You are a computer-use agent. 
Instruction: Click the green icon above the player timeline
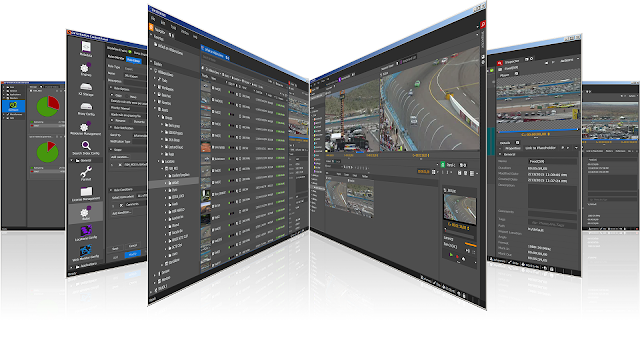[442, 164]
